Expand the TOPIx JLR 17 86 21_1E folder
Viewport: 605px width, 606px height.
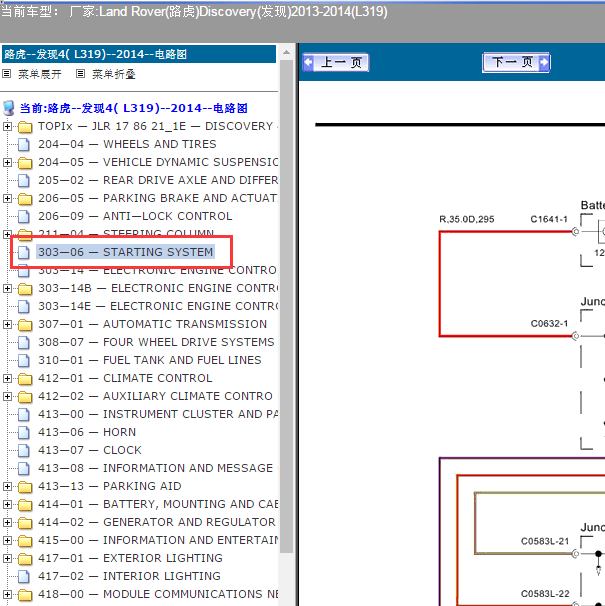pyautogui.click(x=7, y=126)
